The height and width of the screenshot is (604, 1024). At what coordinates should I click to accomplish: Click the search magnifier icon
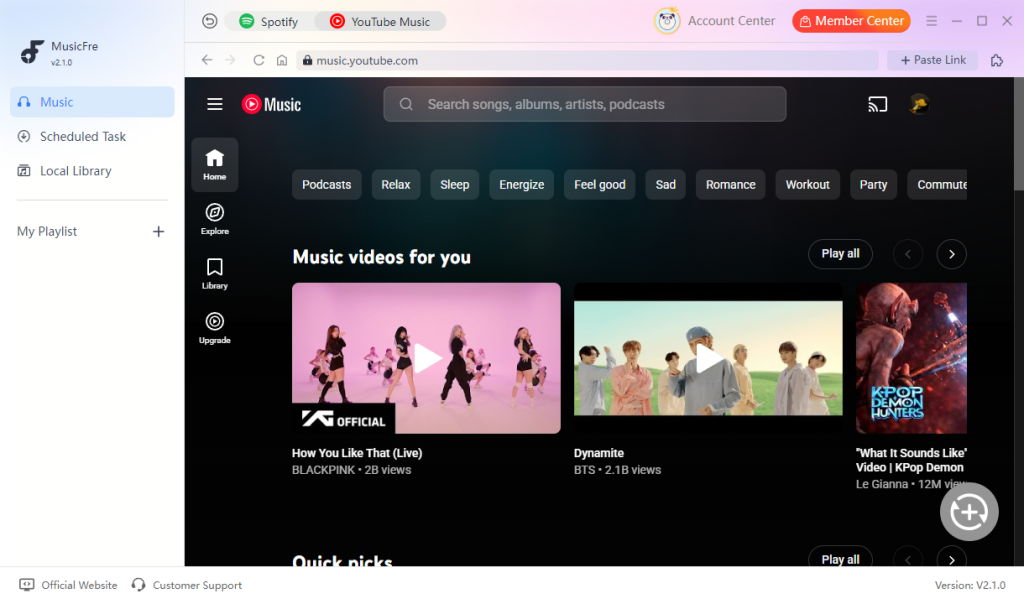click(x=406, y=104)
